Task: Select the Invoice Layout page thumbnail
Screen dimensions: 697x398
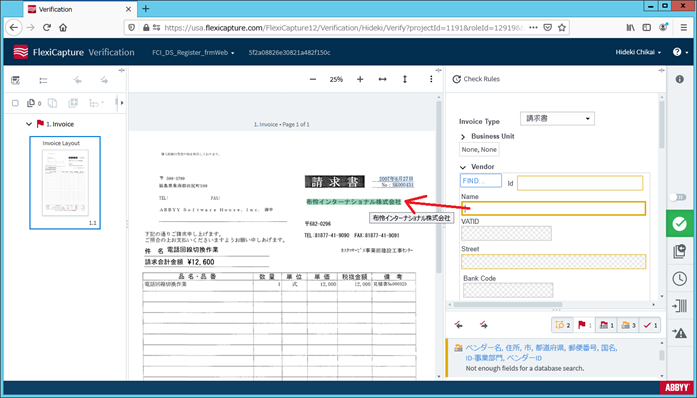Action: pyautogui.click(x=65, y=182)
